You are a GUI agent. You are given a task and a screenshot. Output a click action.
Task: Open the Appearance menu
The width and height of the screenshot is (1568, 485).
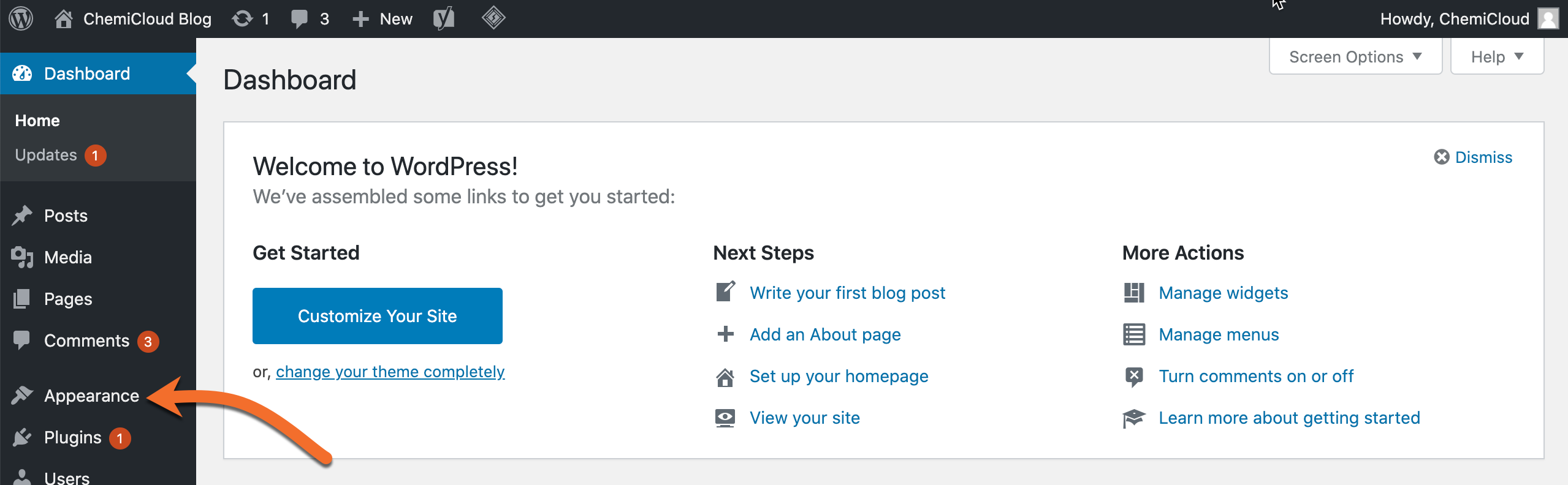click(x=91, y=396)
